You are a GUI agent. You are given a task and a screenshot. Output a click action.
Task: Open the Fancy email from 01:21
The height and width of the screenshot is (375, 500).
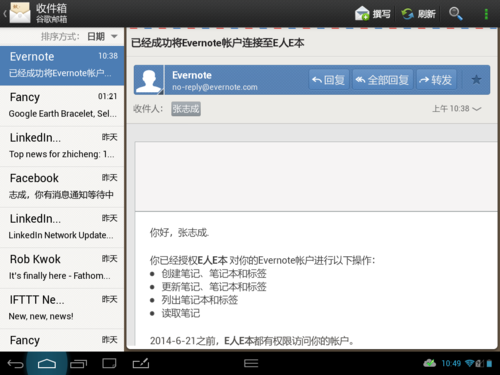tap(62, 106)
